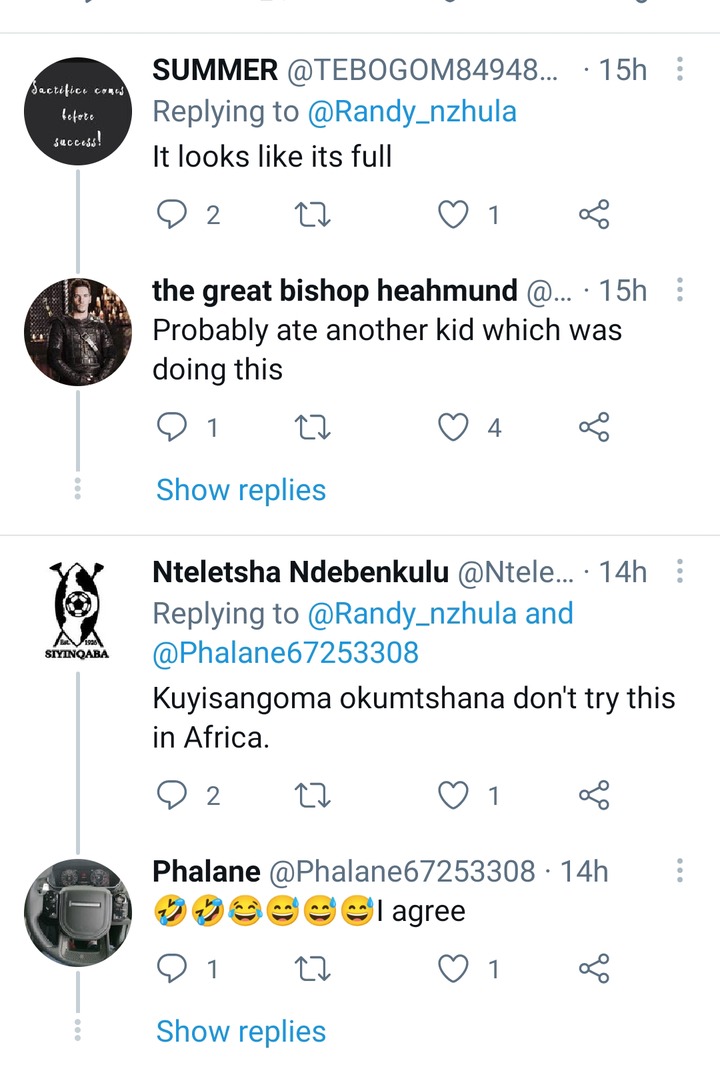Show replies under bishop heahmund's tweet
The height and width of the screenshot is (1067, 720).
(x=241, y=490)
